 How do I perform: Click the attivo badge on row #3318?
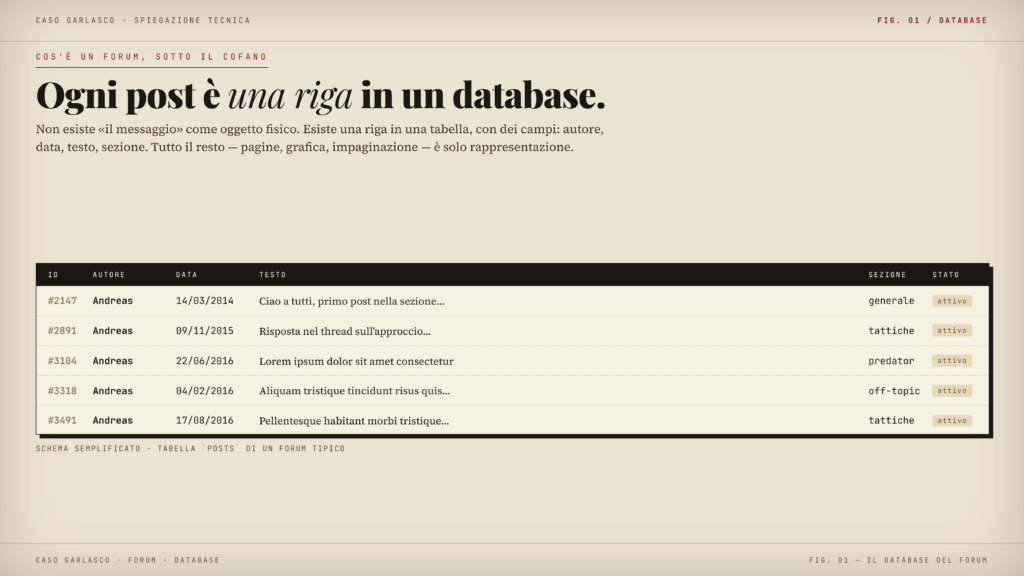pos(952,391)
